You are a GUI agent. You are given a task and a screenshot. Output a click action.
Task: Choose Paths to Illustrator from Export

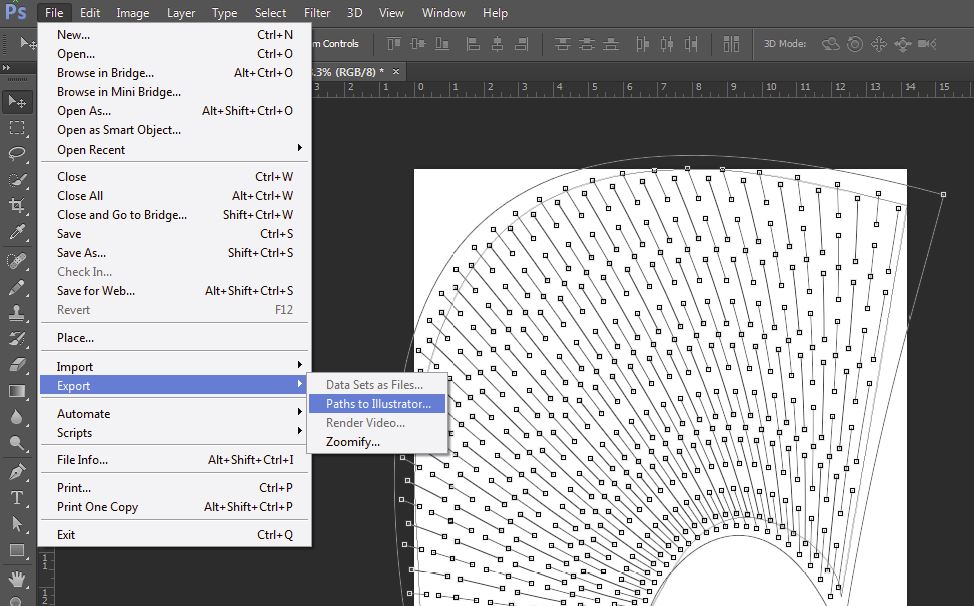tap(378, 404)
